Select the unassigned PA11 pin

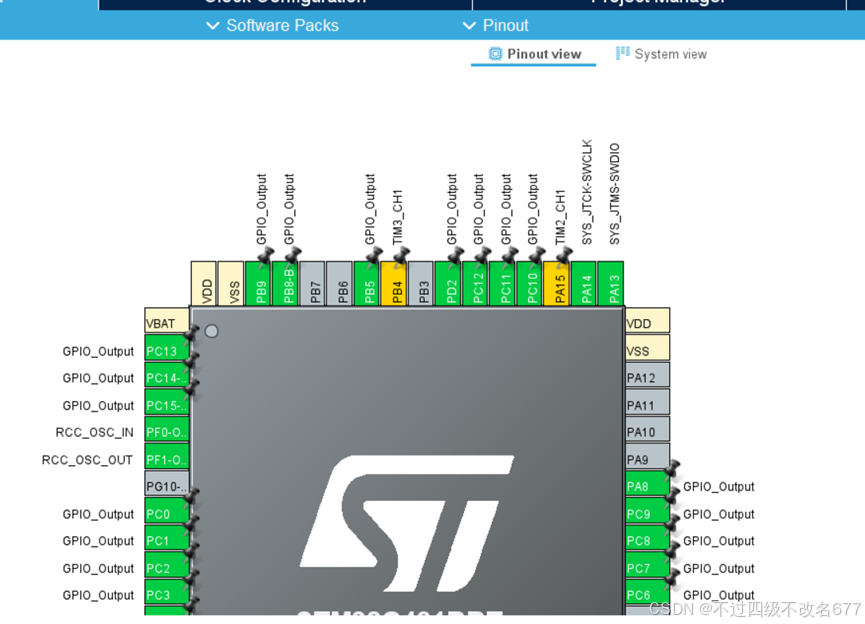648,402
